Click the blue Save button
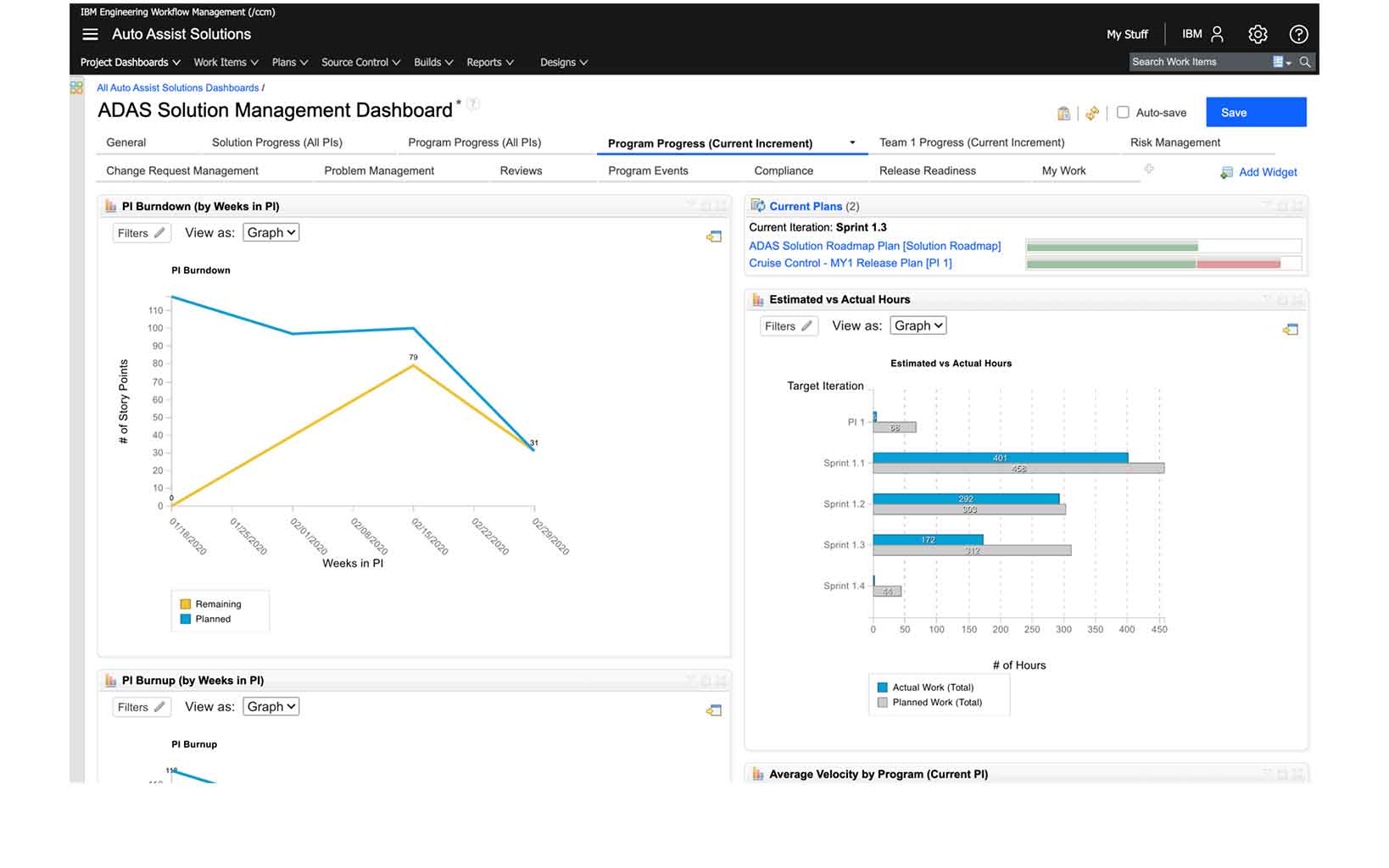This screenshot has width=1389, height=868. (1255, 112)
